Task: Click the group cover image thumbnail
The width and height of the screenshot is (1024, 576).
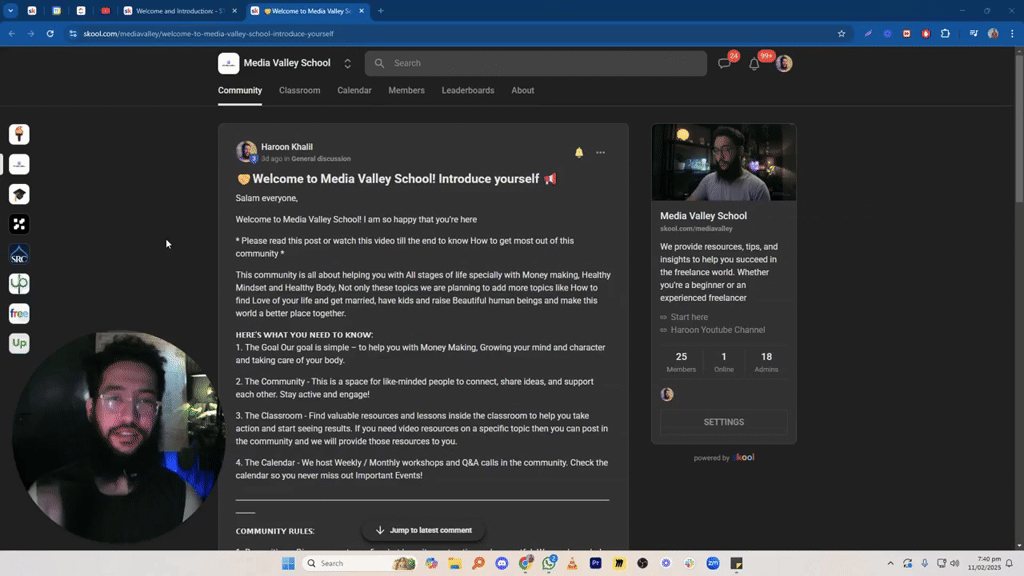Action: (724, 162)
